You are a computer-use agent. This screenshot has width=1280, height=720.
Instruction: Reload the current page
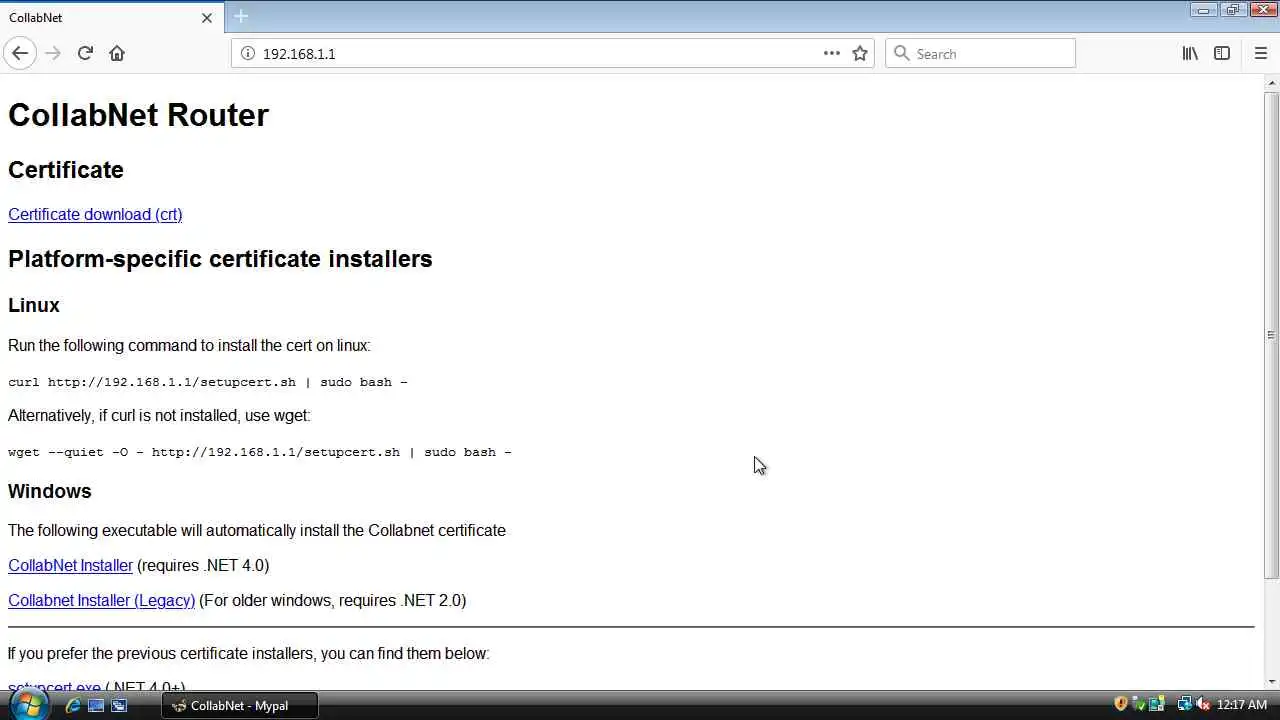click(x=85, y=53)
